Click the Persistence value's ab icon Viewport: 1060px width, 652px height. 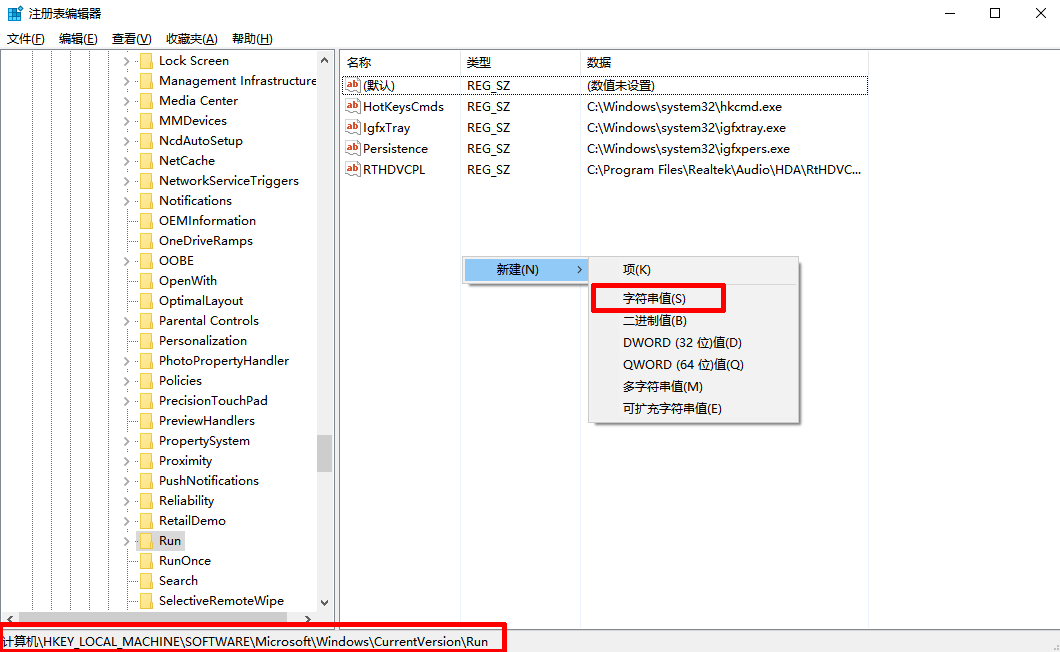point(352,148)
